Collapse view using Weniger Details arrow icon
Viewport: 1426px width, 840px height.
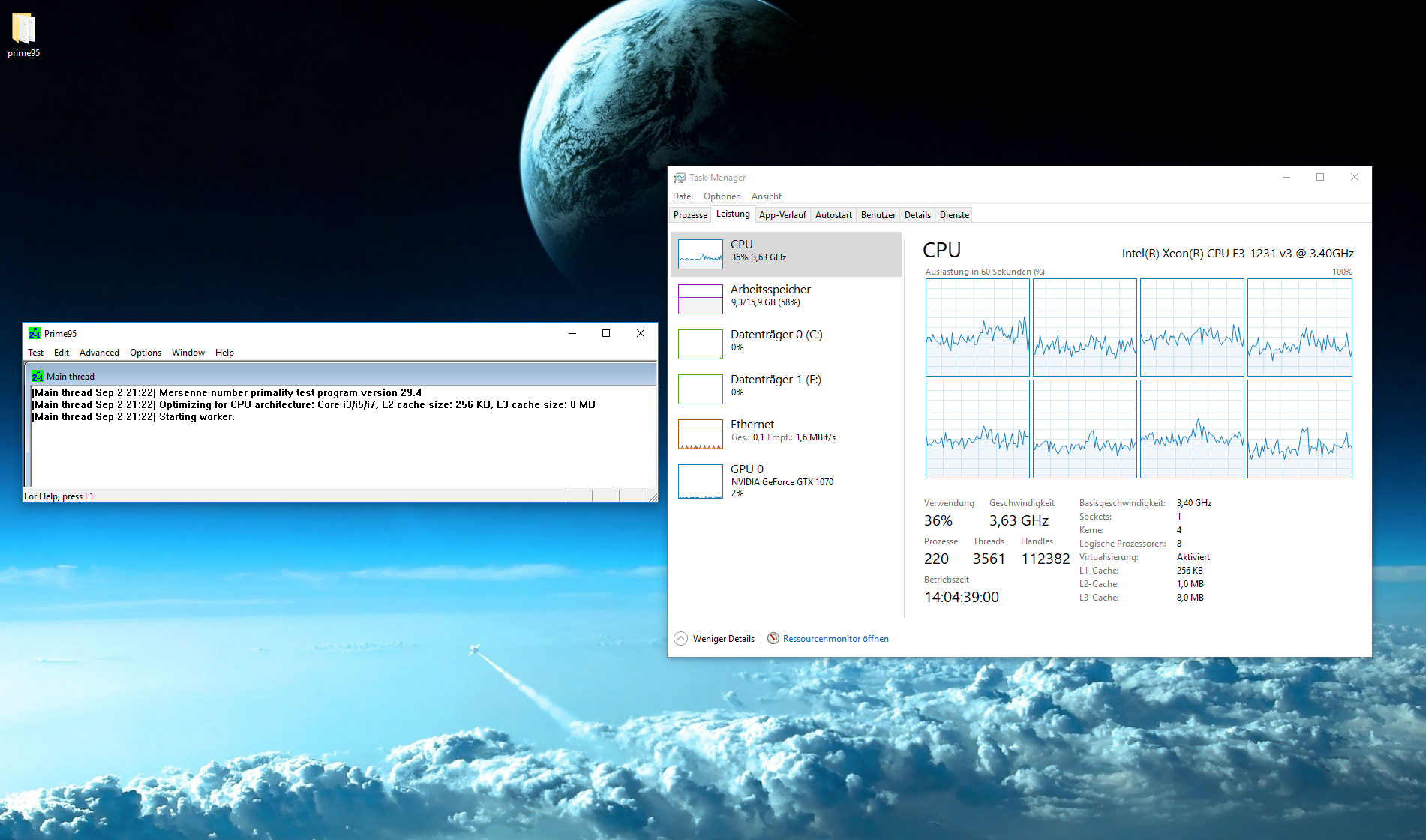pyautogui.click(x=680, y=639)
